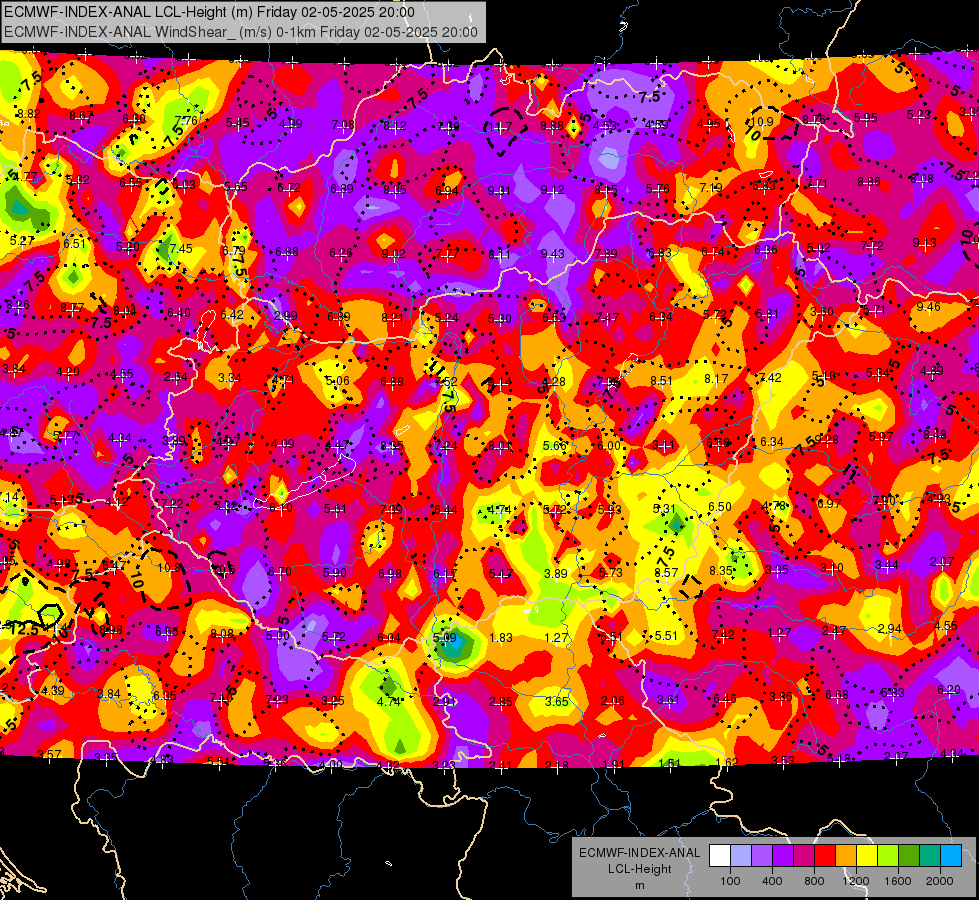This screenshot has width=979, height=900.
Task: Click the wind shear value 5.31
Action: coord(664,509)
